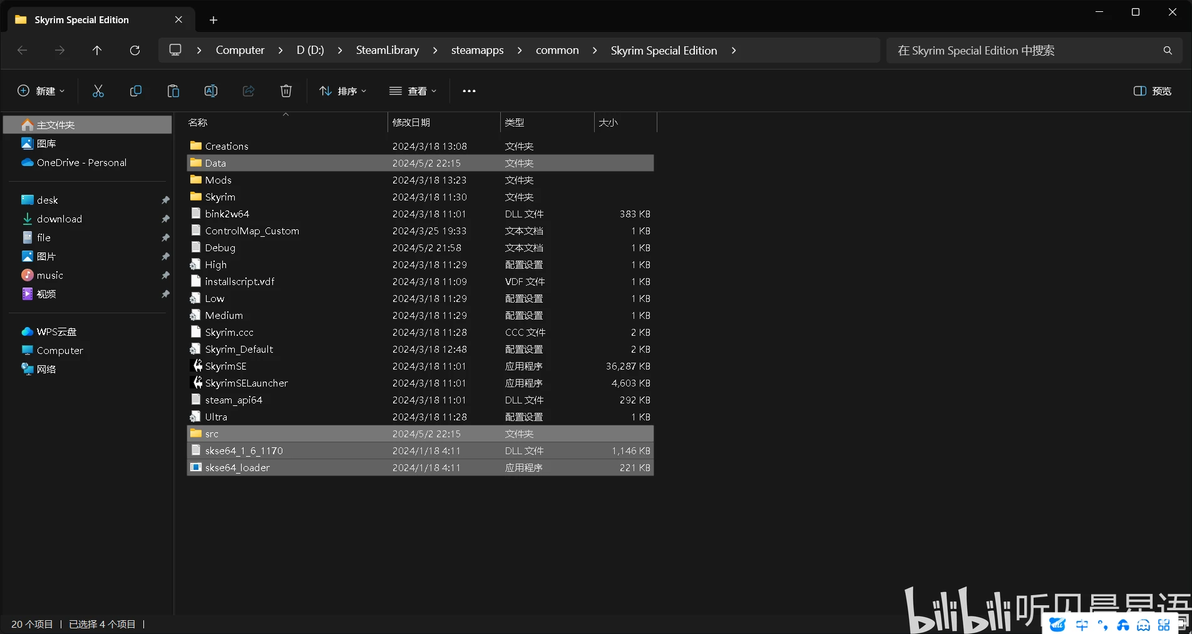
Task: Open the 新建 new dropdown
Action: click(x=41, y=91)
